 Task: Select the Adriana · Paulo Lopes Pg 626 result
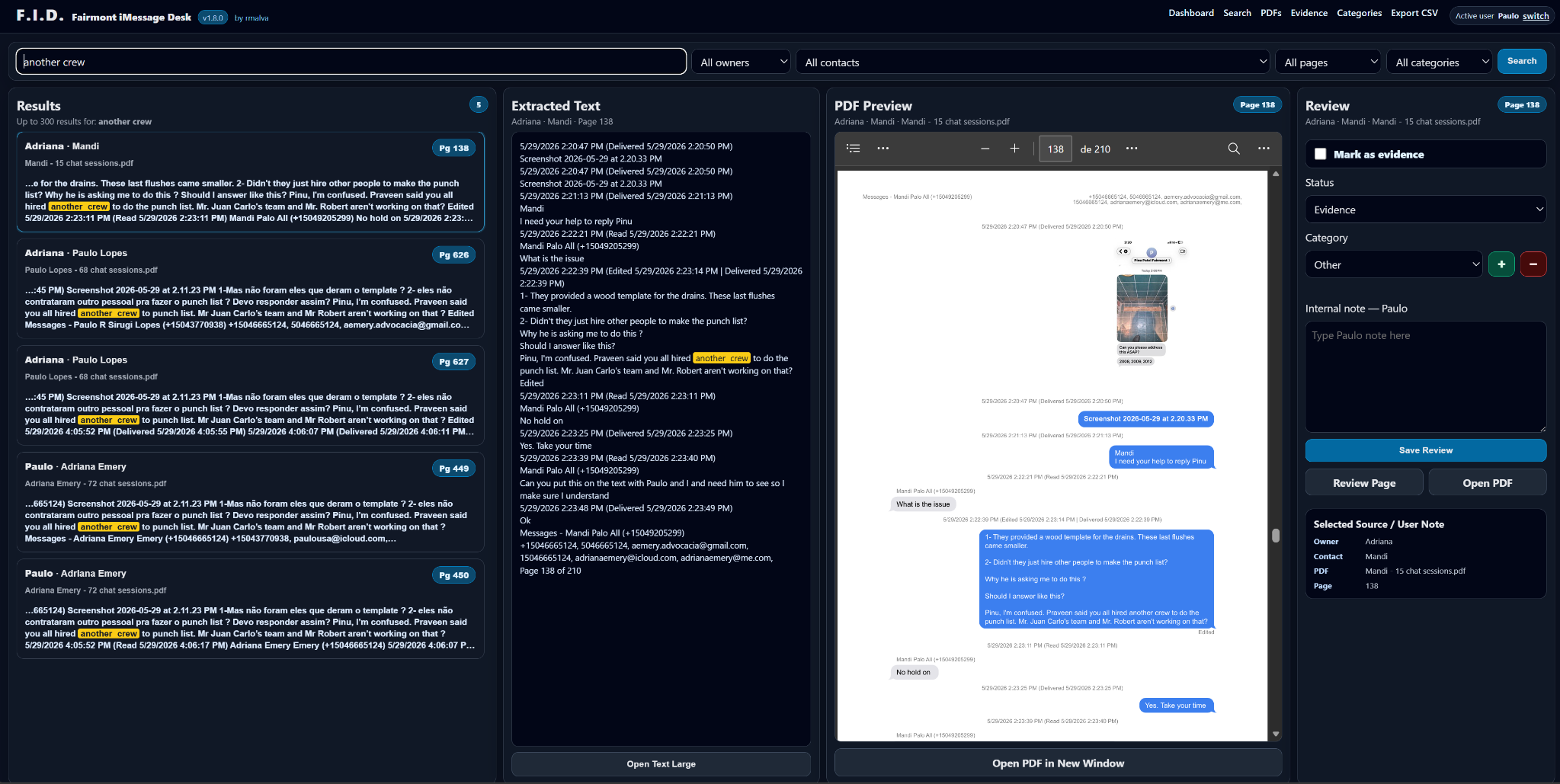click(x=250, y=288)
